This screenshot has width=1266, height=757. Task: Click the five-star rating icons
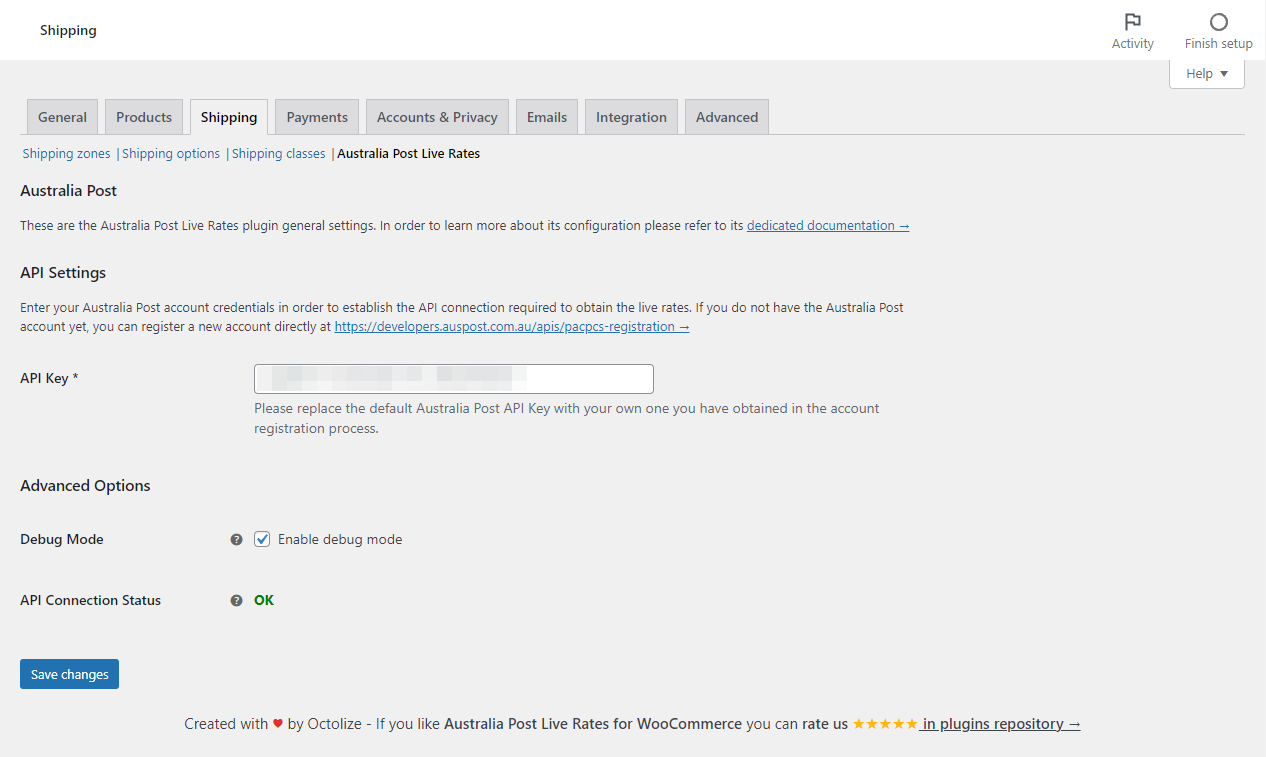(x=884, y=723)
